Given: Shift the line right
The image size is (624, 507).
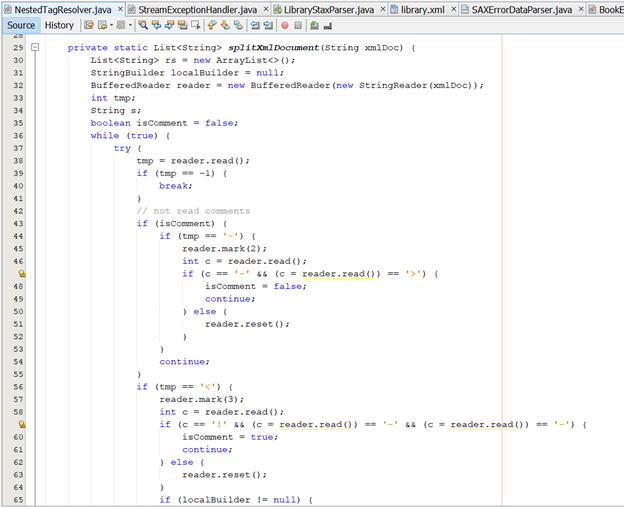Looking at the screenshot, I should [x=268, y=25].
